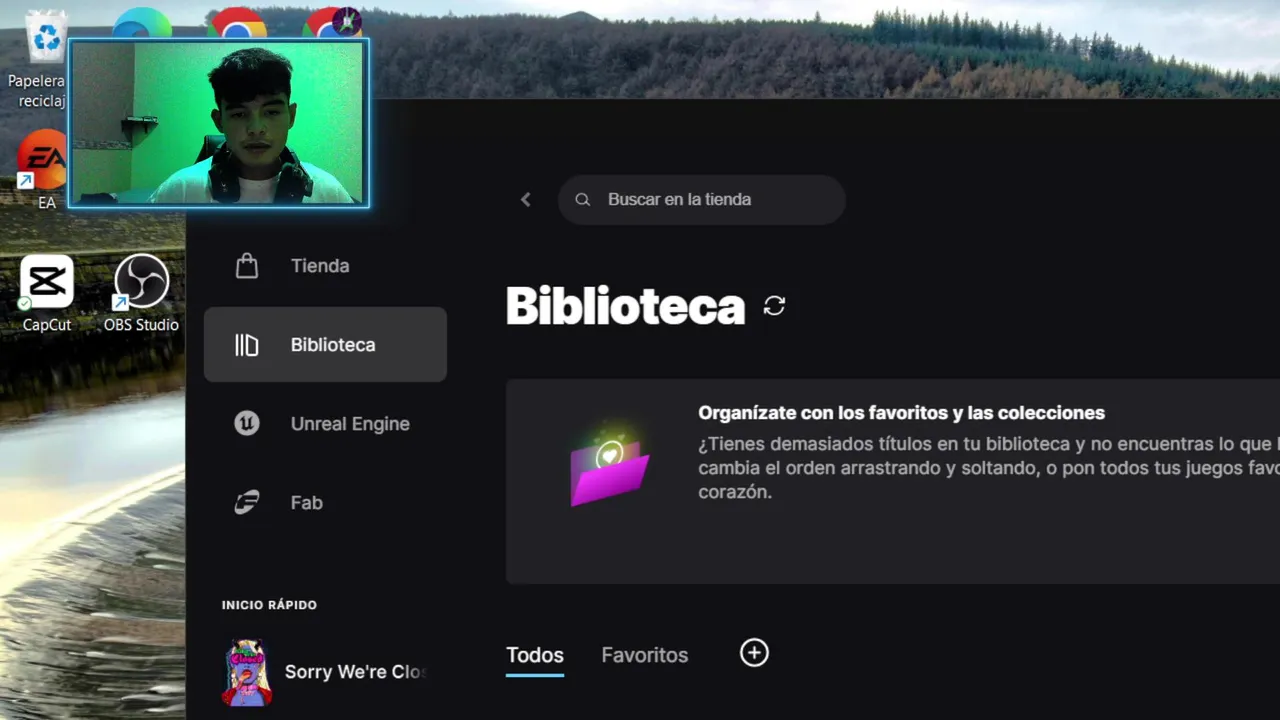This screenshot has height=720, width=1280.
Task: Select the CapCut desktop shortcut
Action: (47, 292)
